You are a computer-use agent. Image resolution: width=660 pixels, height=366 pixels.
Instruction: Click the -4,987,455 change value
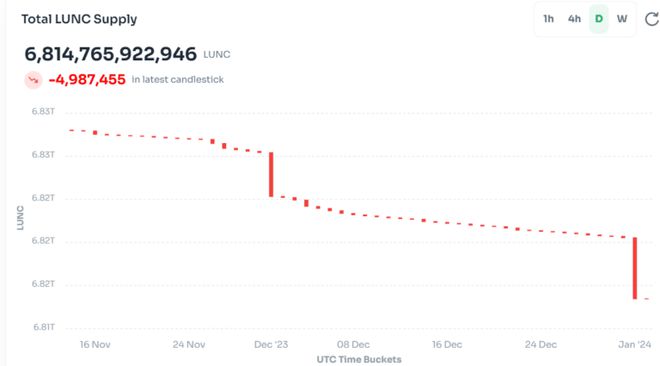[x=87, y=80]
